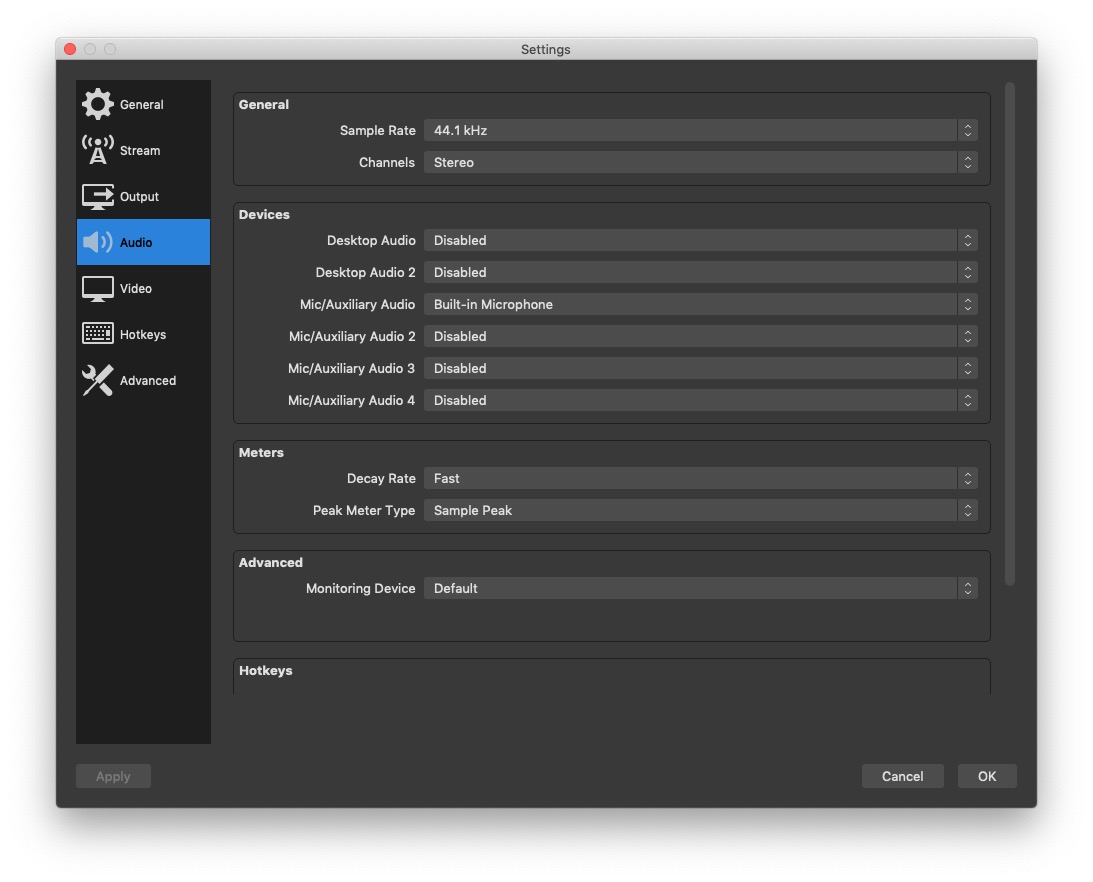The height and width of the screenshot is (882, 1093).
Task: Click the Hotkeys keyboard icon
Action: click(x=97, y=334)
